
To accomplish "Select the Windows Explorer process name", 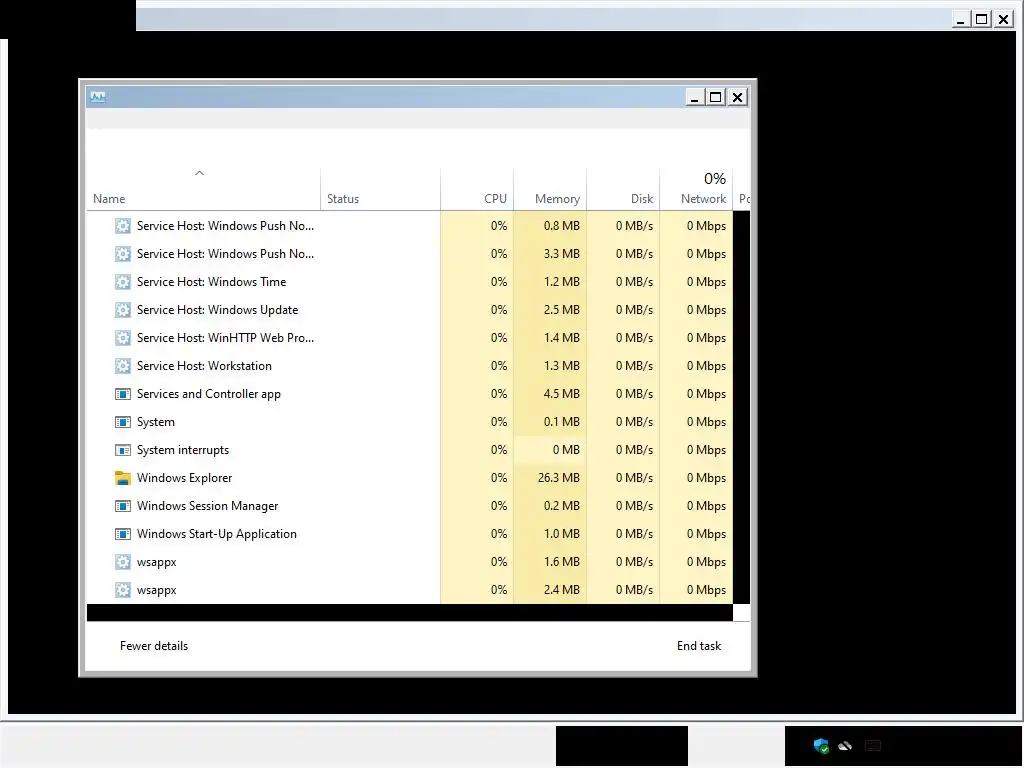I will pos(184,478).
